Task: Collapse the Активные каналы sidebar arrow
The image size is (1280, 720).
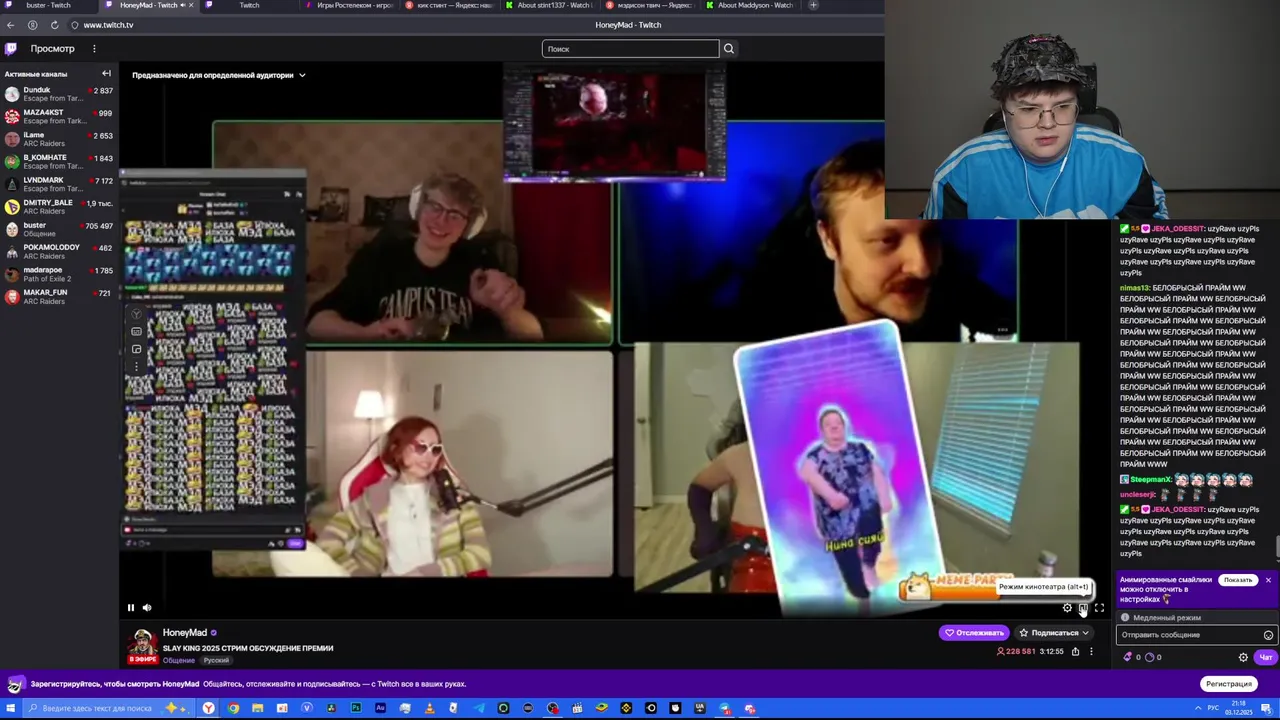Action: coord(106,74)
